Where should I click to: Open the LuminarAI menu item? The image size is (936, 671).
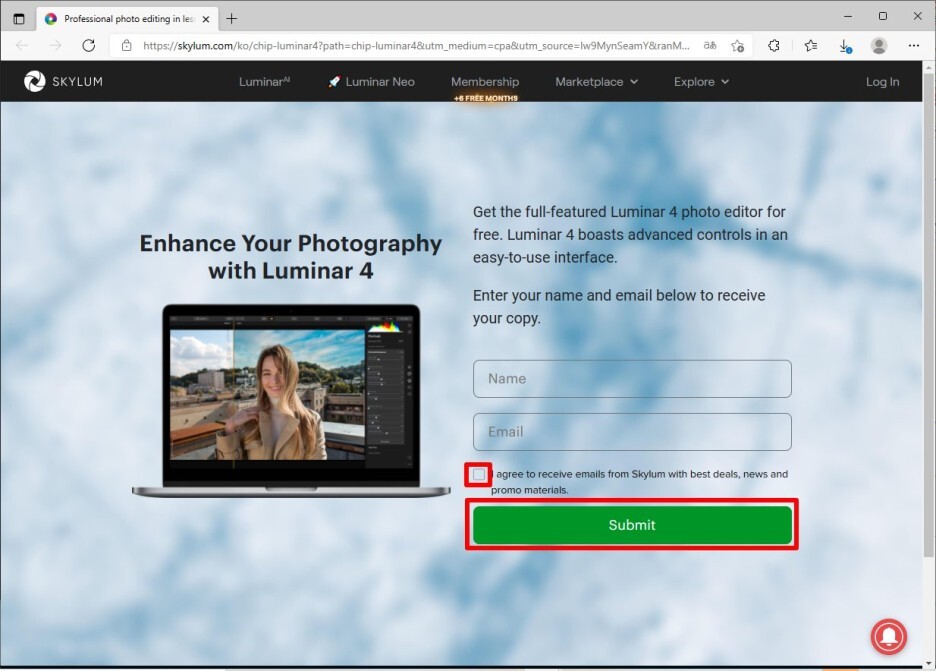(x=264, y=82)
